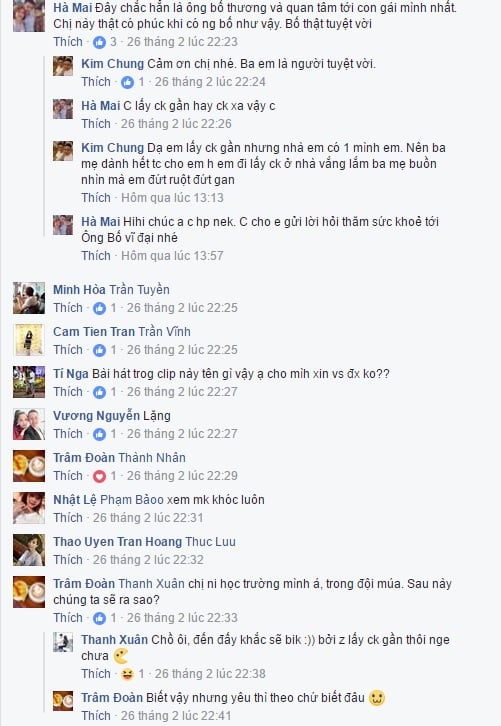
Task: Open tagged name Thuc Luu
Action: 210,542
